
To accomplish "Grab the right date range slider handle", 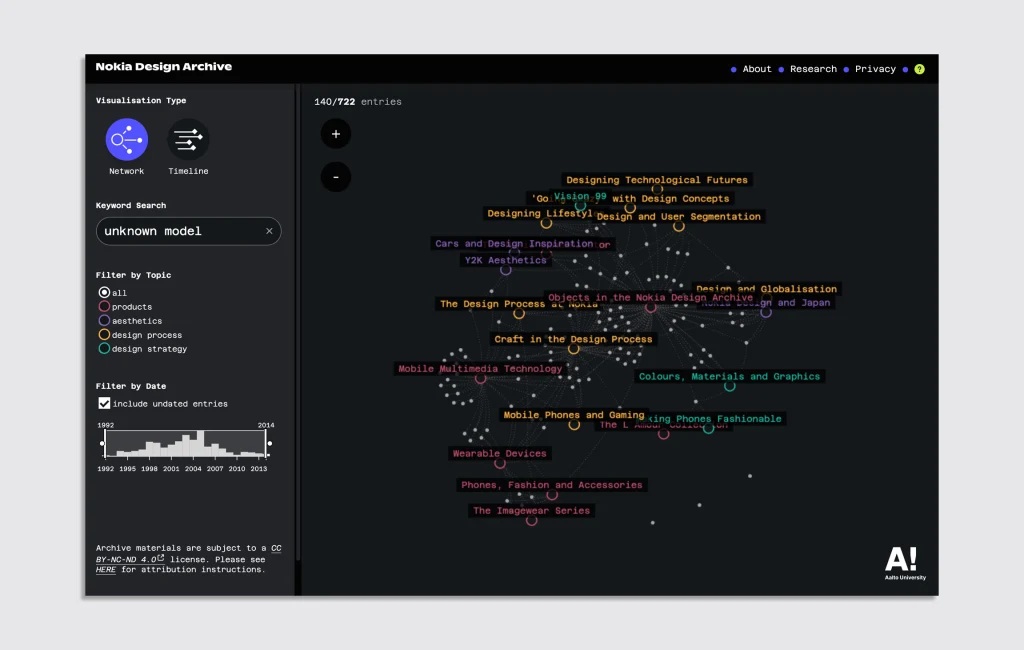I will (x=268, y=443).
